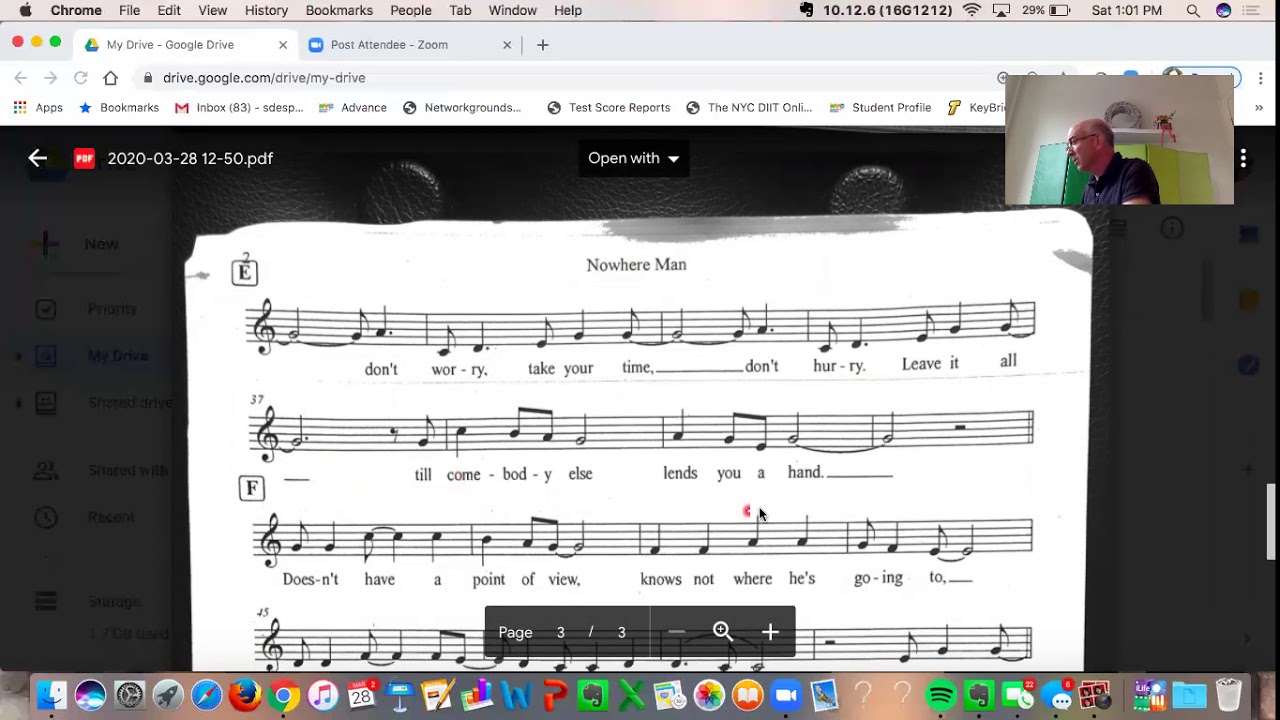The height and width of the screenshot is (720, 1280).
Task: Open the Apple menu
Action: click(x=25, y=10)
